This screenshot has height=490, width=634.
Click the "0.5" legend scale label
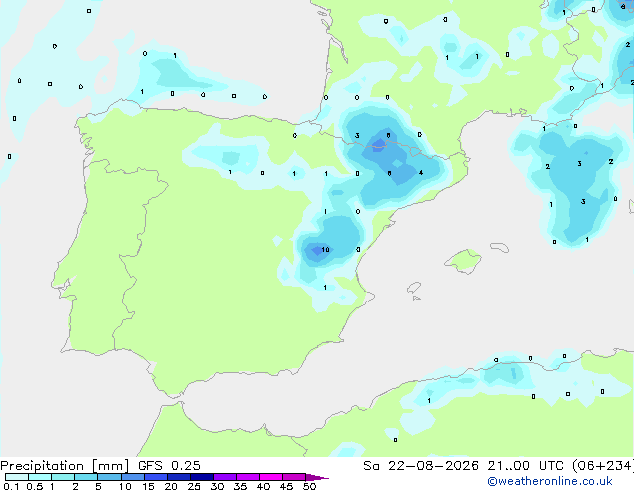[x=34, y=486]
